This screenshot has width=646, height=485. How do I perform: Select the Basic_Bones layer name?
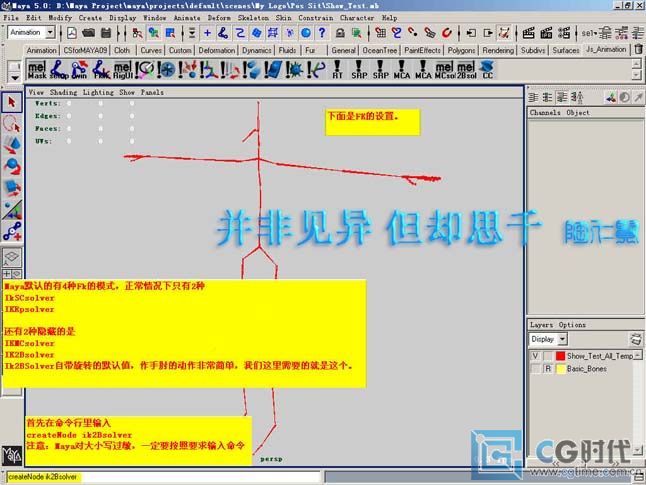(x=587, y=369)
